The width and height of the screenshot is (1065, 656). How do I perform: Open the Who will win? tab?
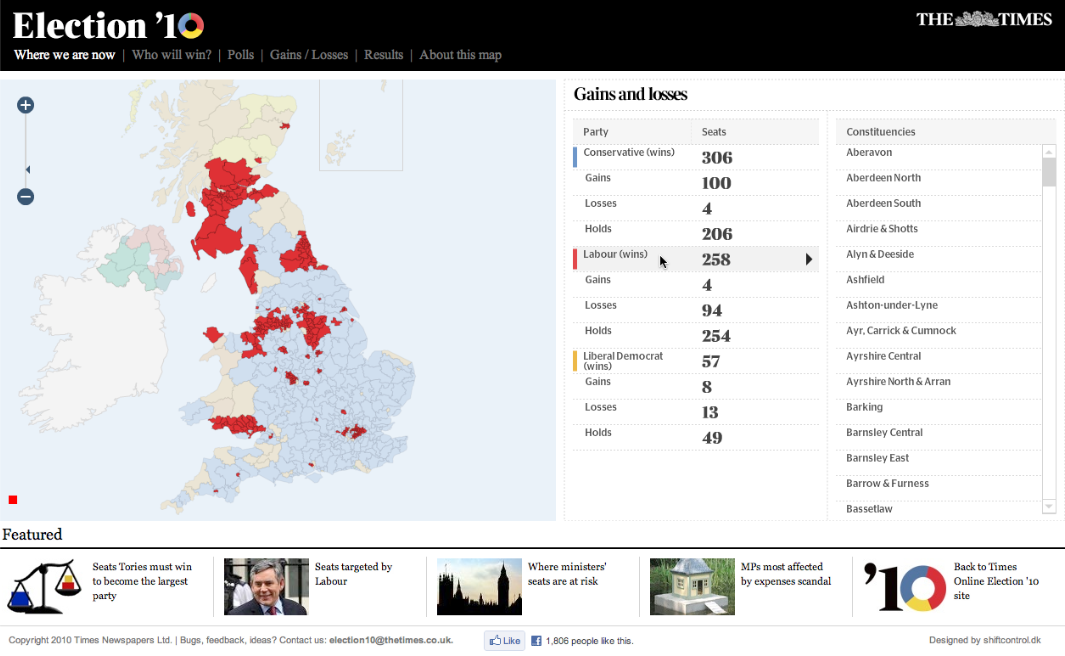coord(172,55)
